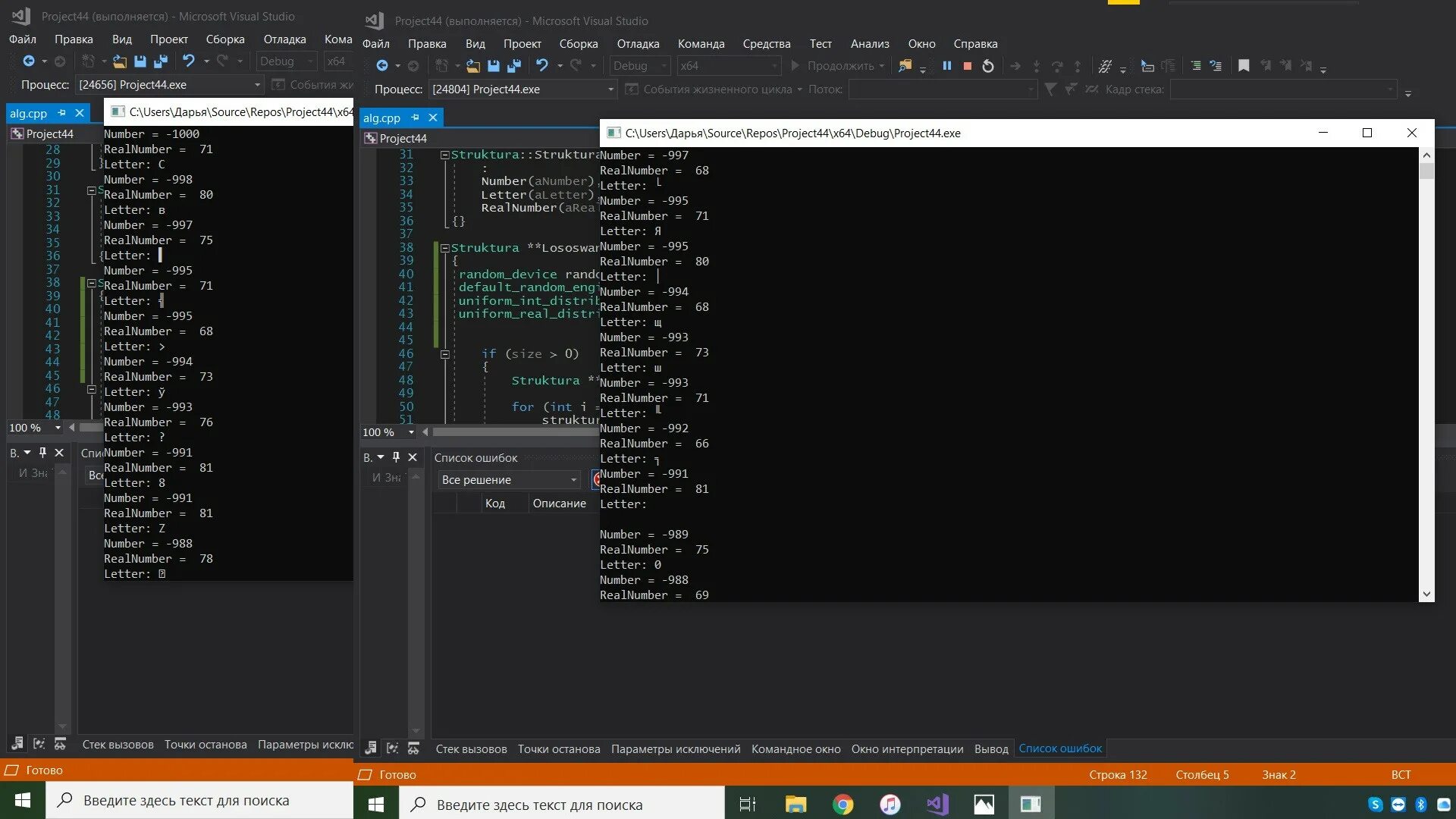Image resolution: width=1456 pixels, height=819 pixels.
Task: Open the 100 % zoom dropdown in right editor
Action: point(388,432)
